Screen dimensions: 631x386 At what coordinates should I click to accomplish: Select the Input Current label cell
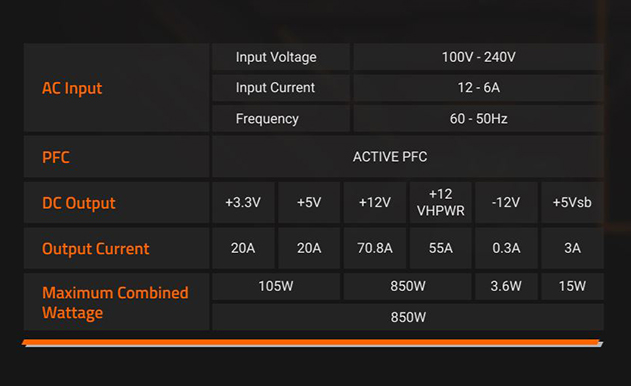click(281, 88)
